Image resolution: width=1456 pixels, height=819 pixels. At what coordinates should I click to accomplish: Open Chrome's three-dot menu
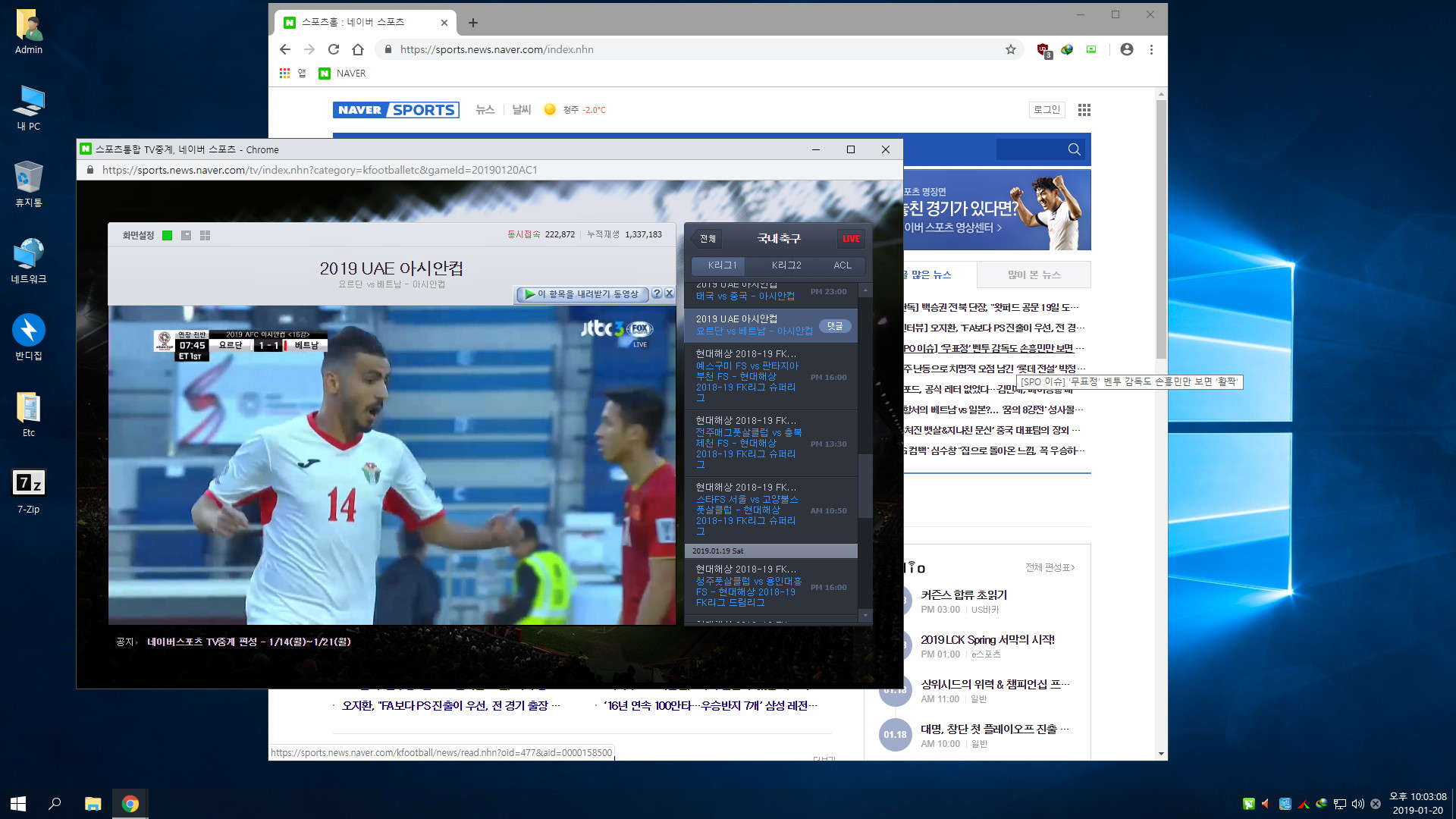(x=1151, y=49)
